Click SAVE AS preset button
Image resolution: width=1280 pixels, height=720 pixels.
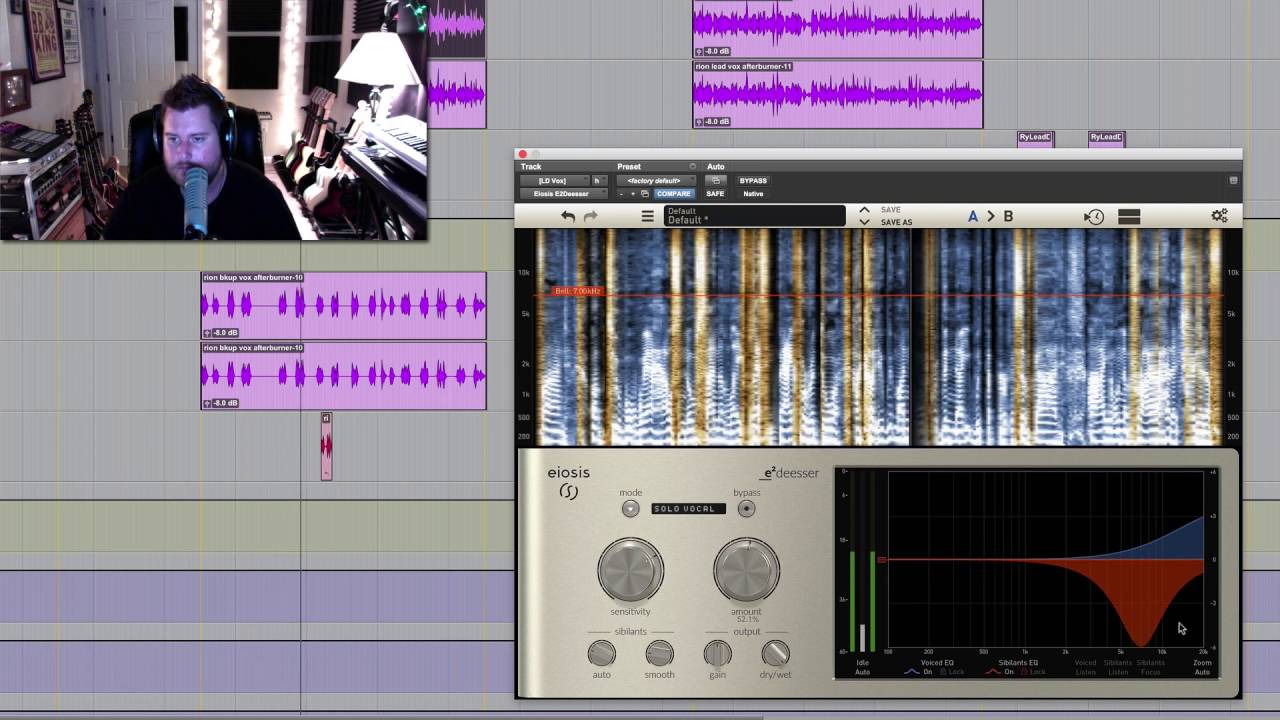896,222
